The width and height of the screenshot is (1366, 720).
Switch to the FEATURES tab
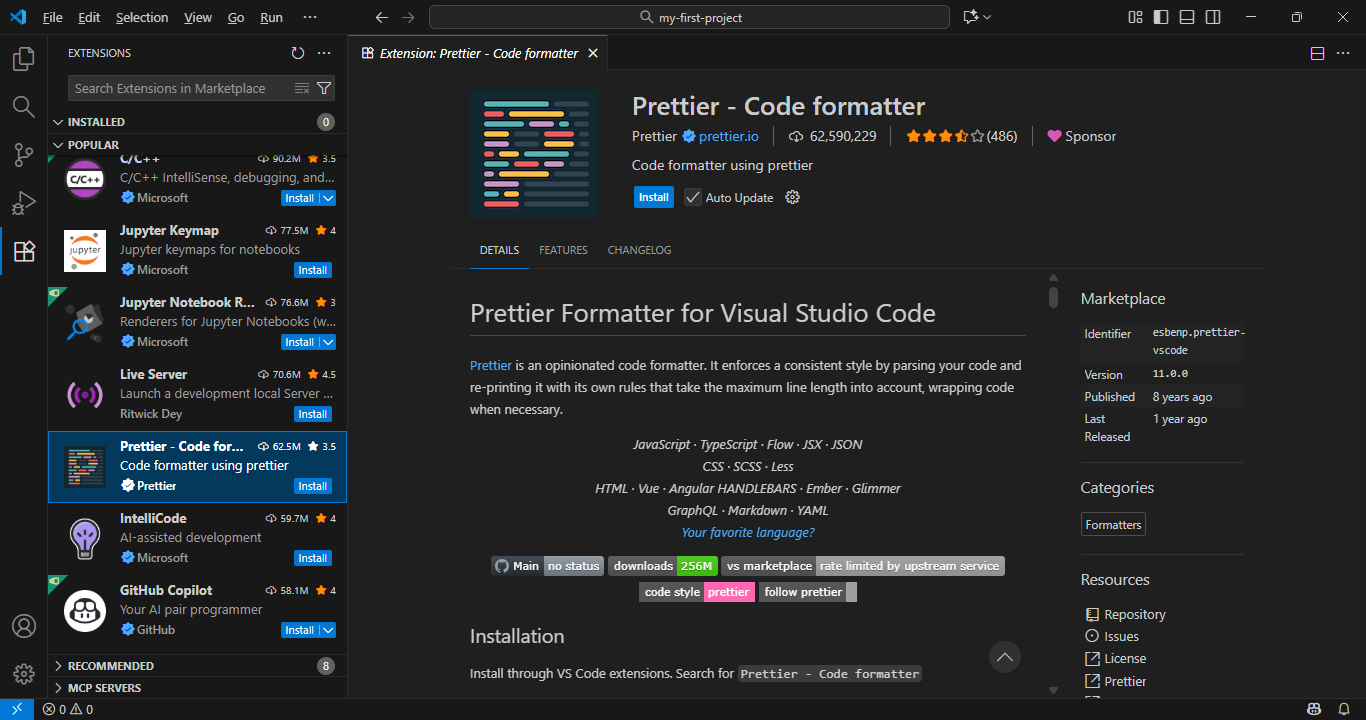coord(563,250)
